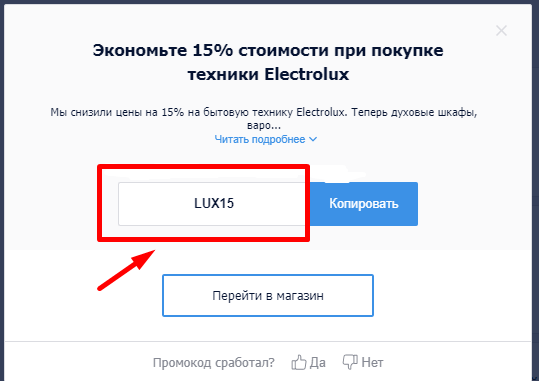The image size is (539, 381).
Task: Click the 'Экономьте 15% стоимости' heading
Action: (x=268, y=62)
